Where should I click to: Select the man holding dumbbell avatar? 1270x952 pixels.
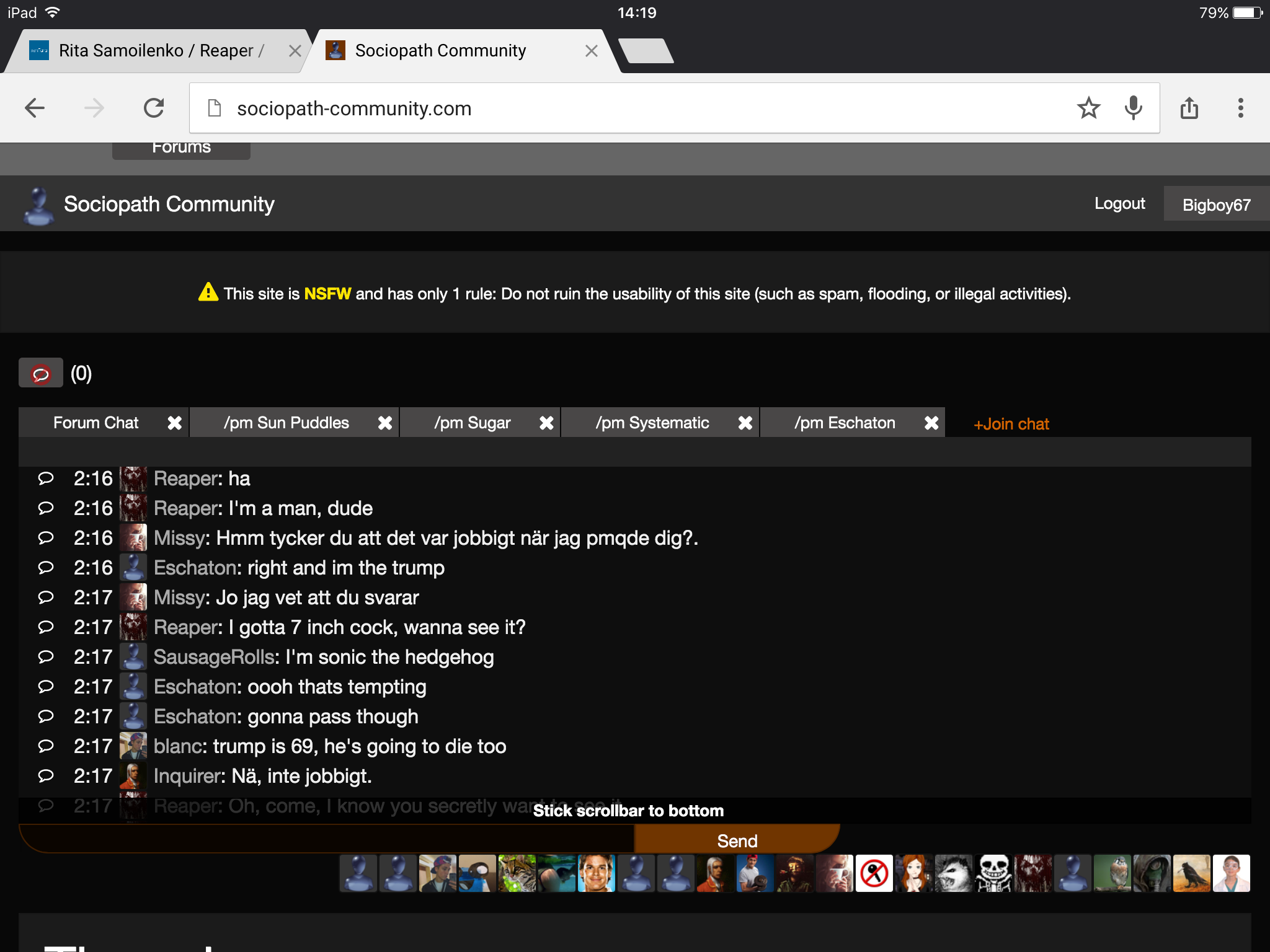pos(755,873)
